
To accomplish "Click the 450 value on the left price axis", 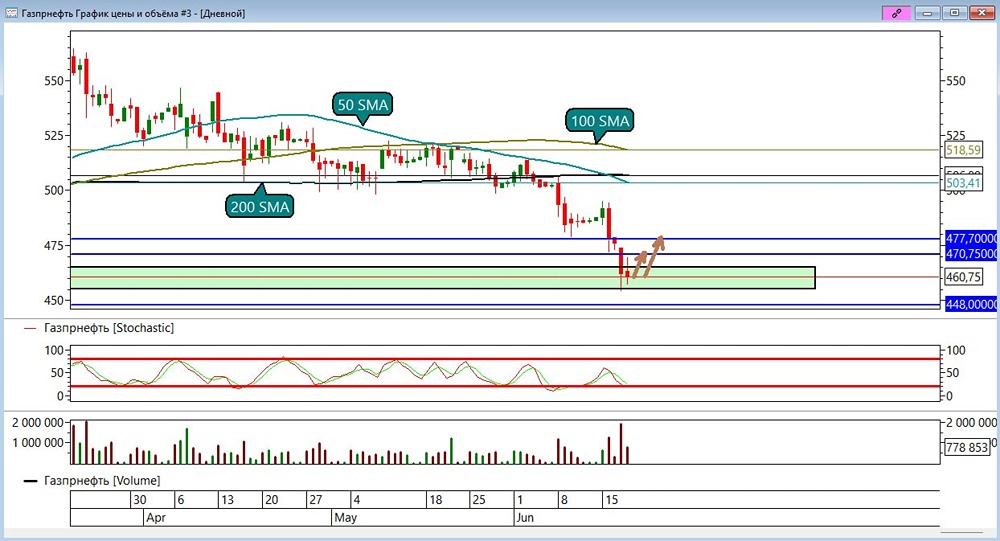I will 54,300.
